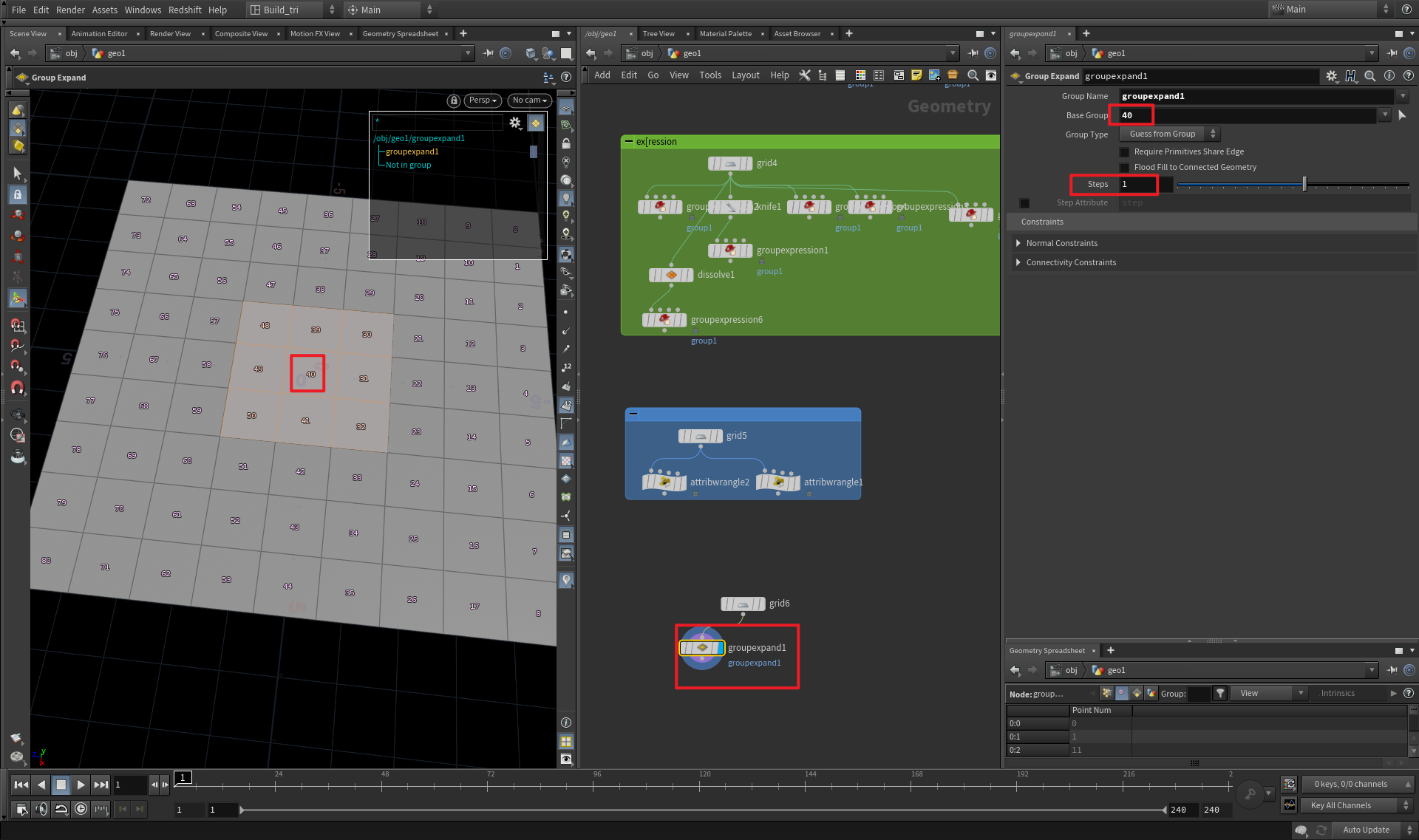
Task: Toggle the Step Attribute checkbox
Action: point(1024,203)
